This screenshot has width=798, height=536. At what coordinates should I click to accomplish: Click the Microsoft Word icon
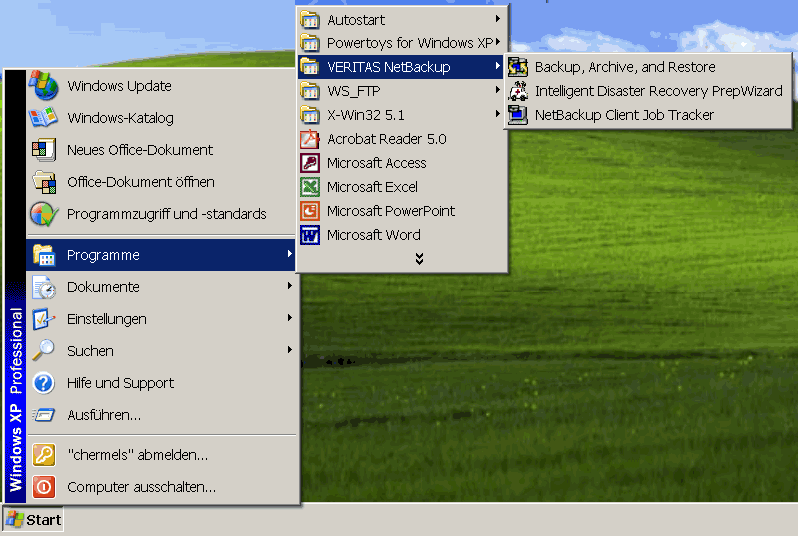tap(309, 235)
